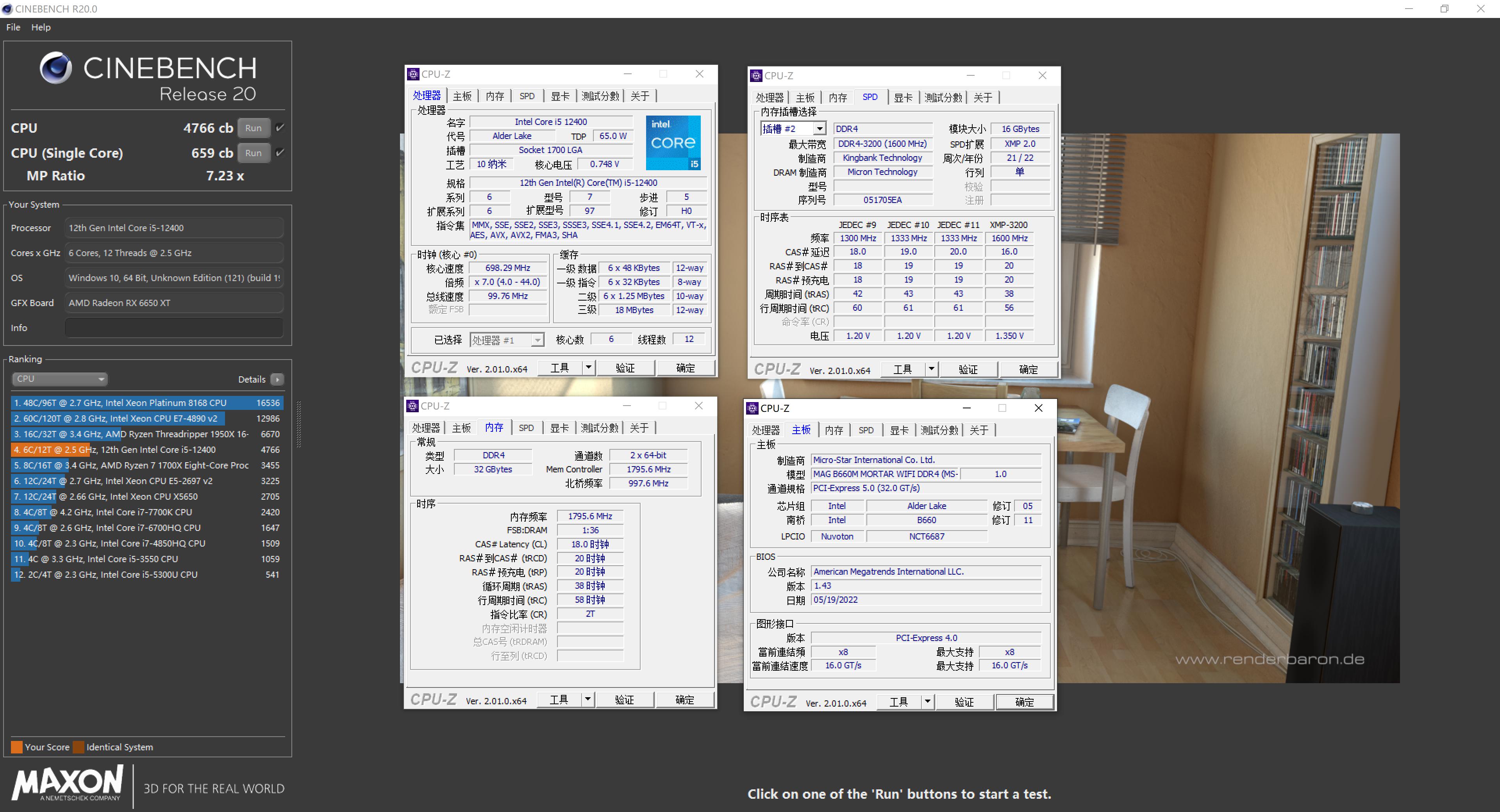Switch to the SPD tab in the processor window

pos(527,96)
